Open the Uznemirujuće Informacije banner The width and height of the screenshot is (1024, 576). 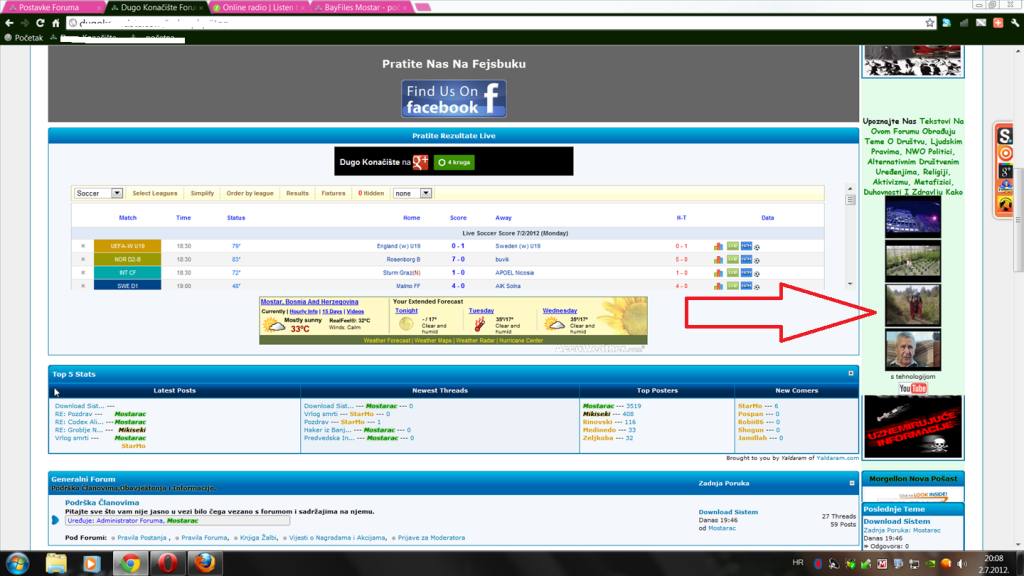tap(913, 426)
